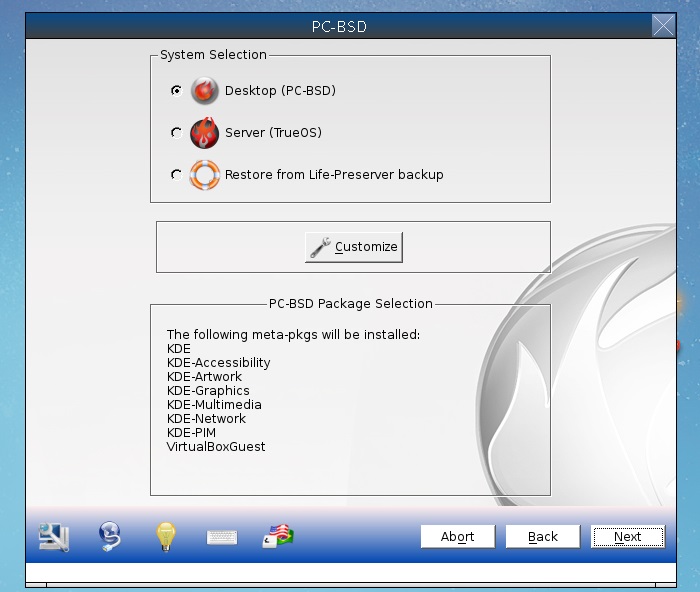700x592 pixels.
Task: Choose the Server (TrueOS) radio option
Action: tap(176, 133)
